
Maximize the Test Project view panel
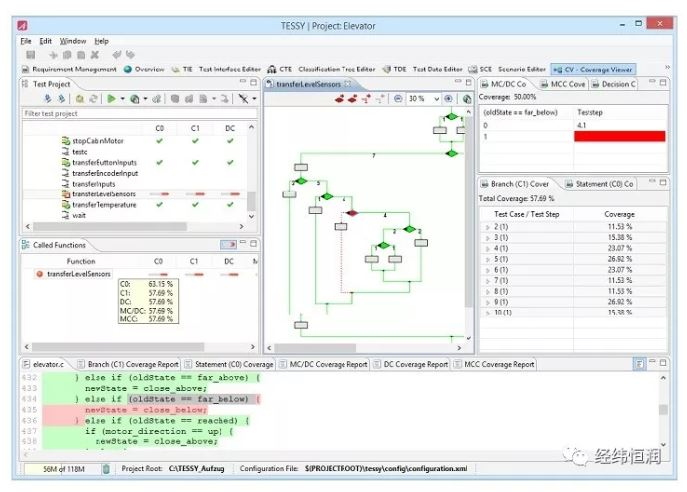click(x=253, y=82)
